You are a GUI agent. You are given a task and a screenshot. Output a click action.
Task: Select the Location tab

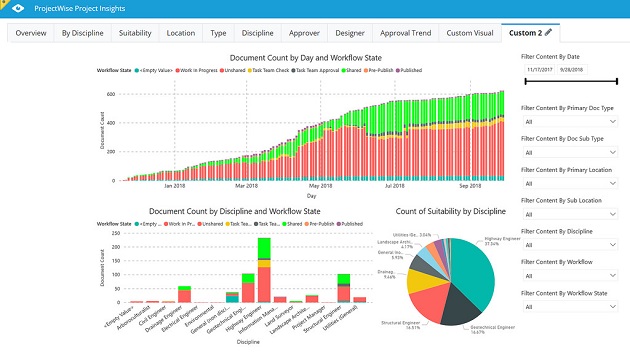(181, 33)
